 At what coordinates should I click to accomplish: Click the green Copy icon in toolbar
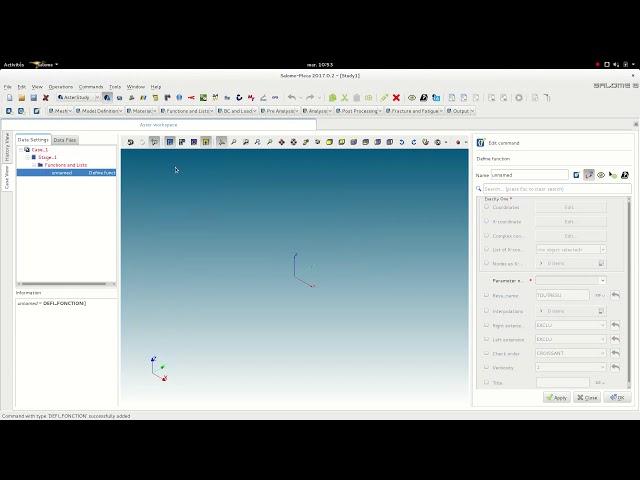pos(333,98)
